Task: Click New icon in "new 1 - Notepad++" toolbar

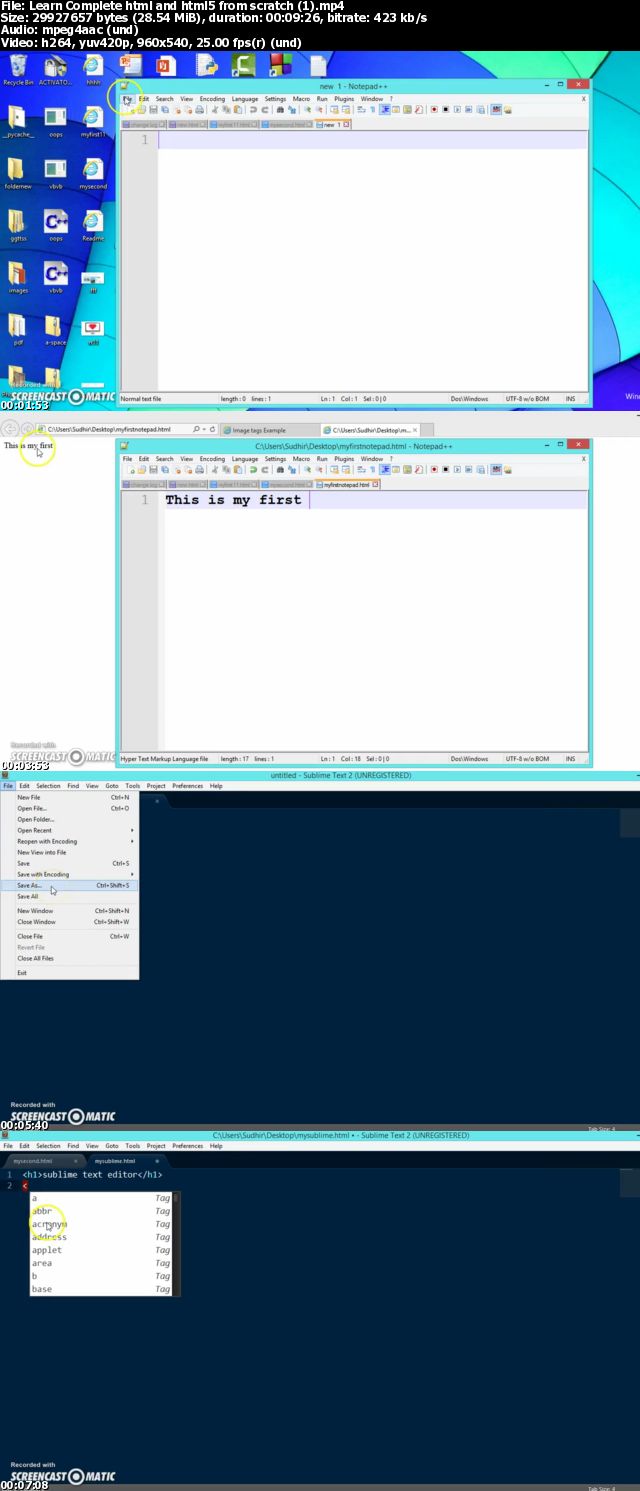Action: [129, 108]
